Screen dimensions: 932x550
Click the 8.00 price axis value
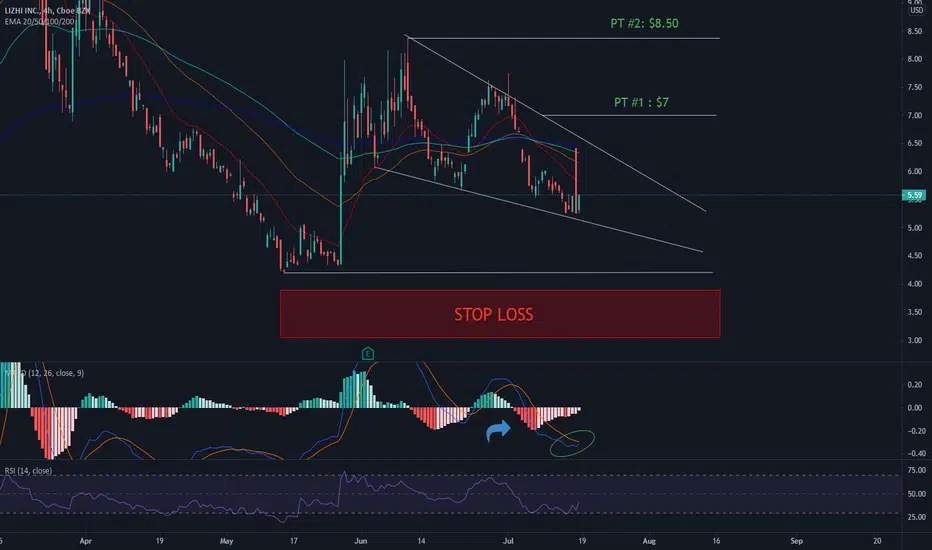[915, 59]
